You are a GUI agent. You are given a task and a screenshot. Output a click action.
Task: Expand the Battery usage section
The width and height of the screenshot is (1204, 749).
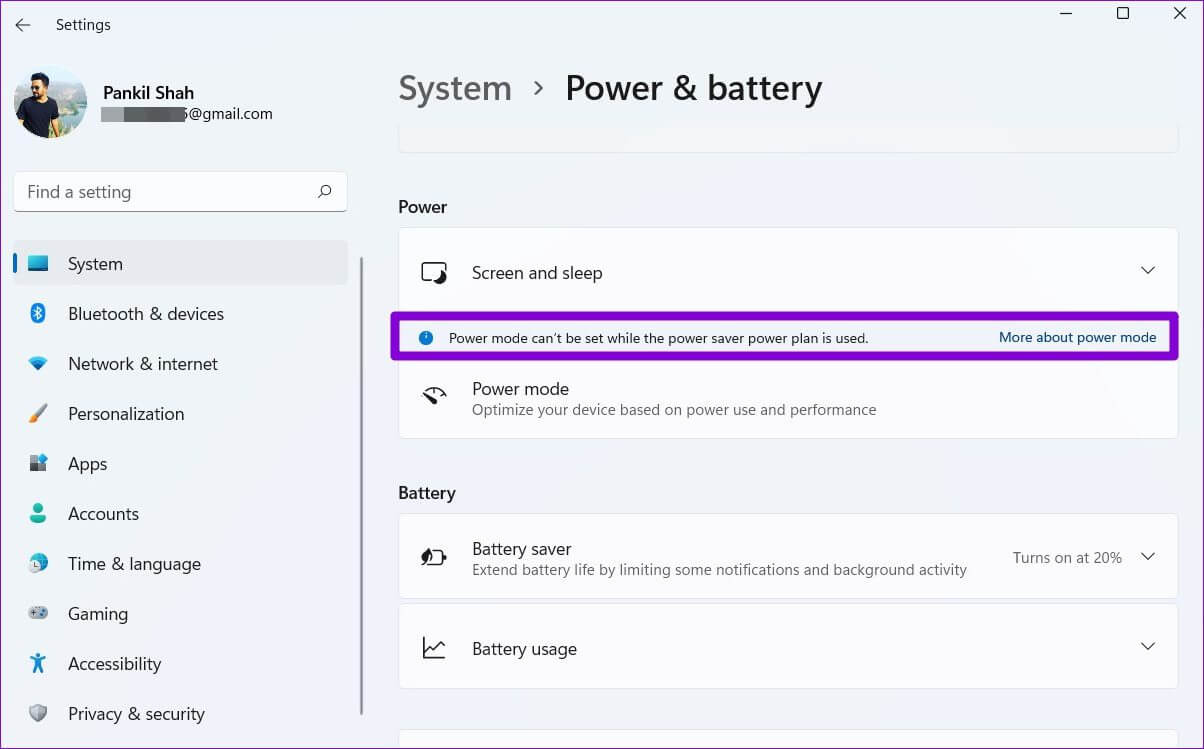click(1148, 647)
